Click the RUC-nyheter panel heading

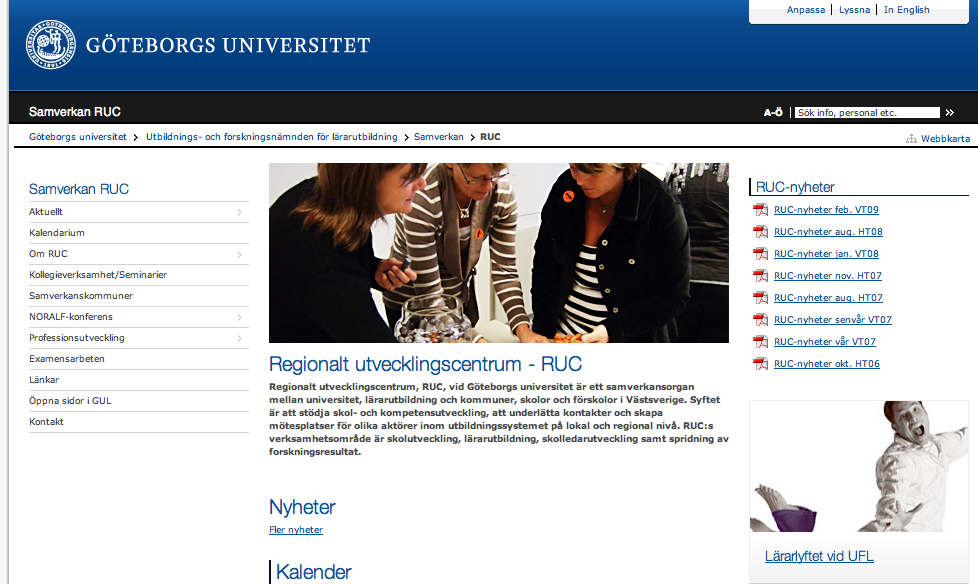point(795,187)
